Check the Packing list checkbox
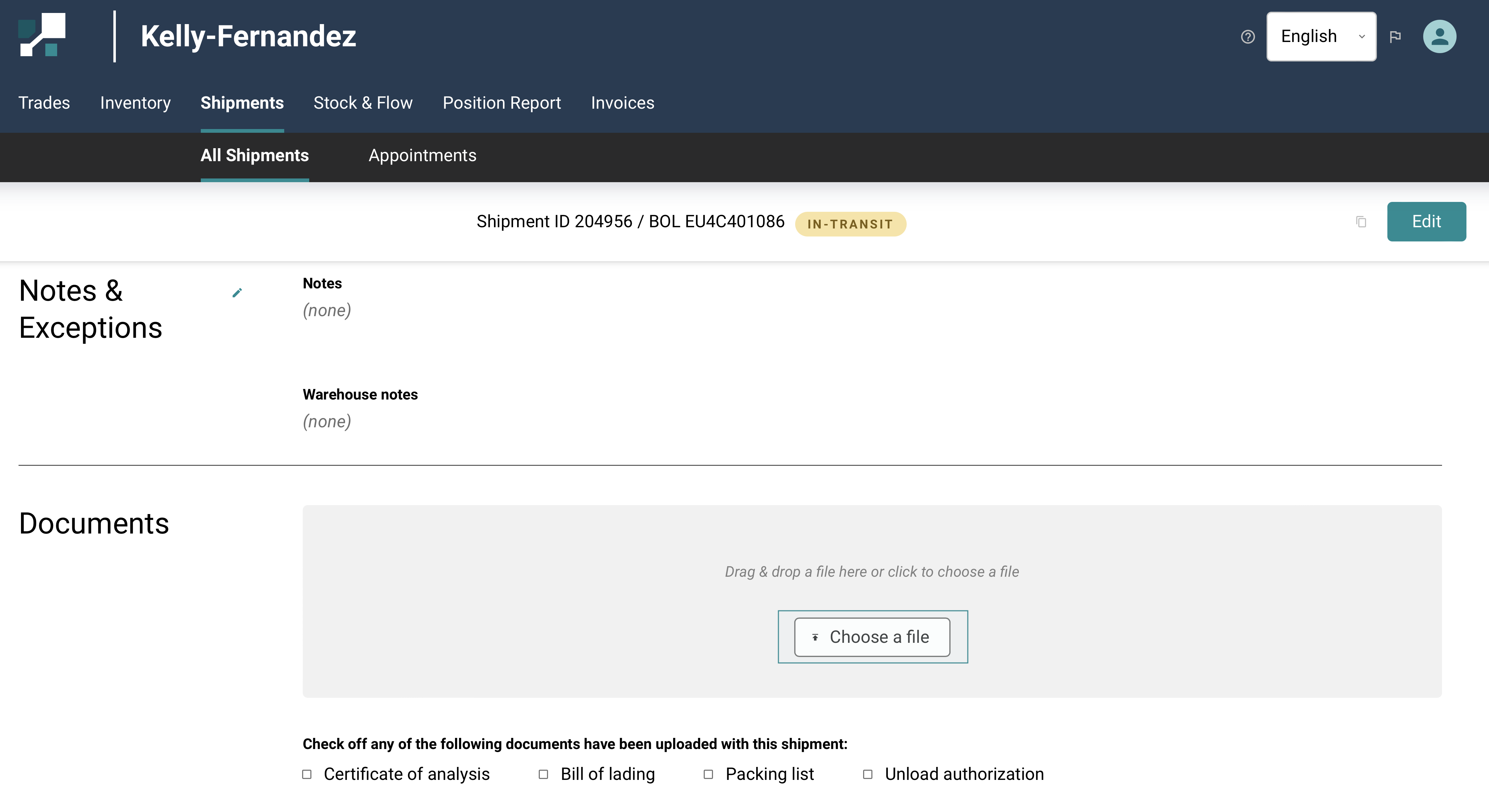1489x812 pixels. (x=708, y=774)
